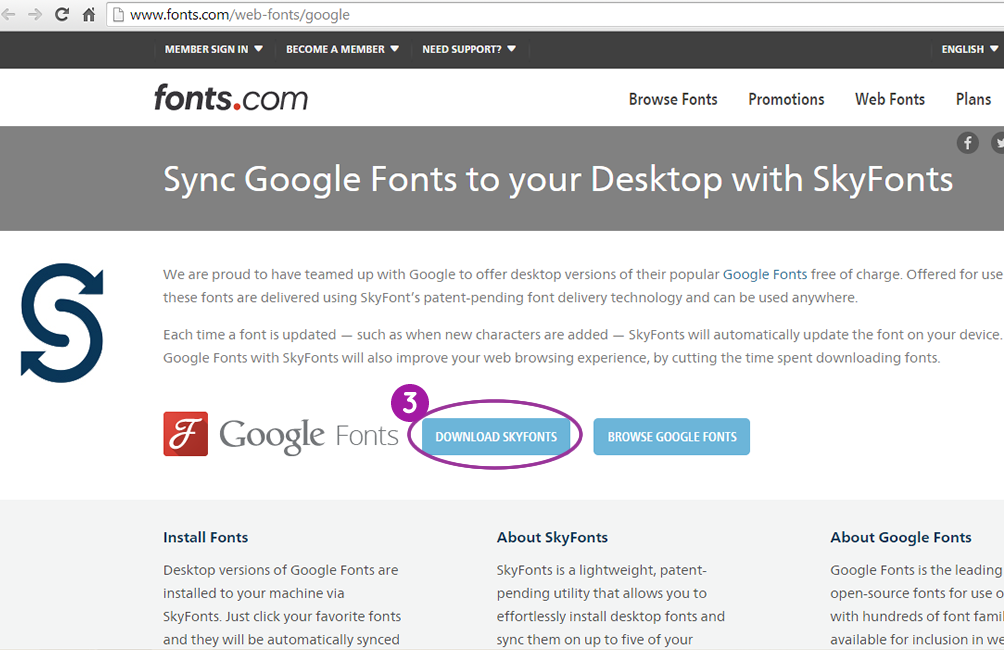Click the browser back arrow
1004x650 pixels.
pos(9,15)
